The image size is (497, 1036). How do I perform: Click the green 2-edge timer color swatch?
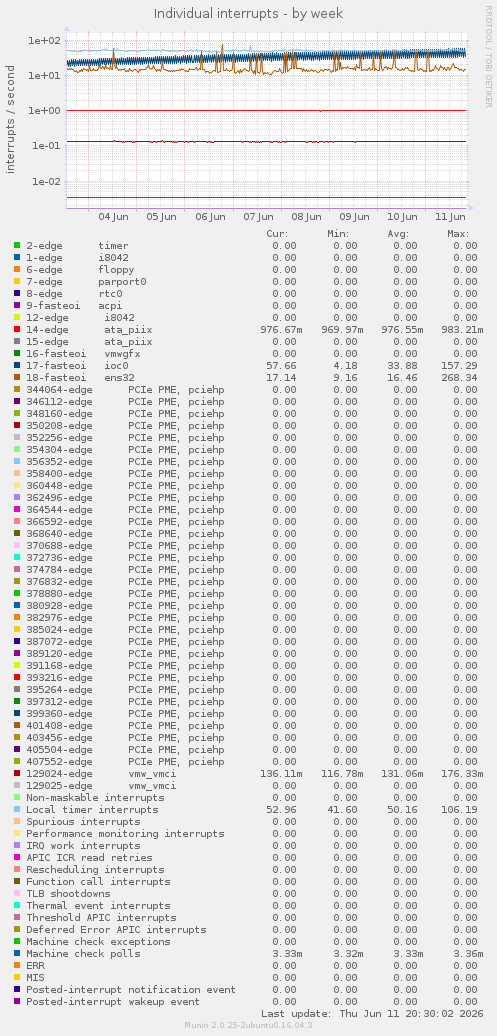tap(17, 245)
